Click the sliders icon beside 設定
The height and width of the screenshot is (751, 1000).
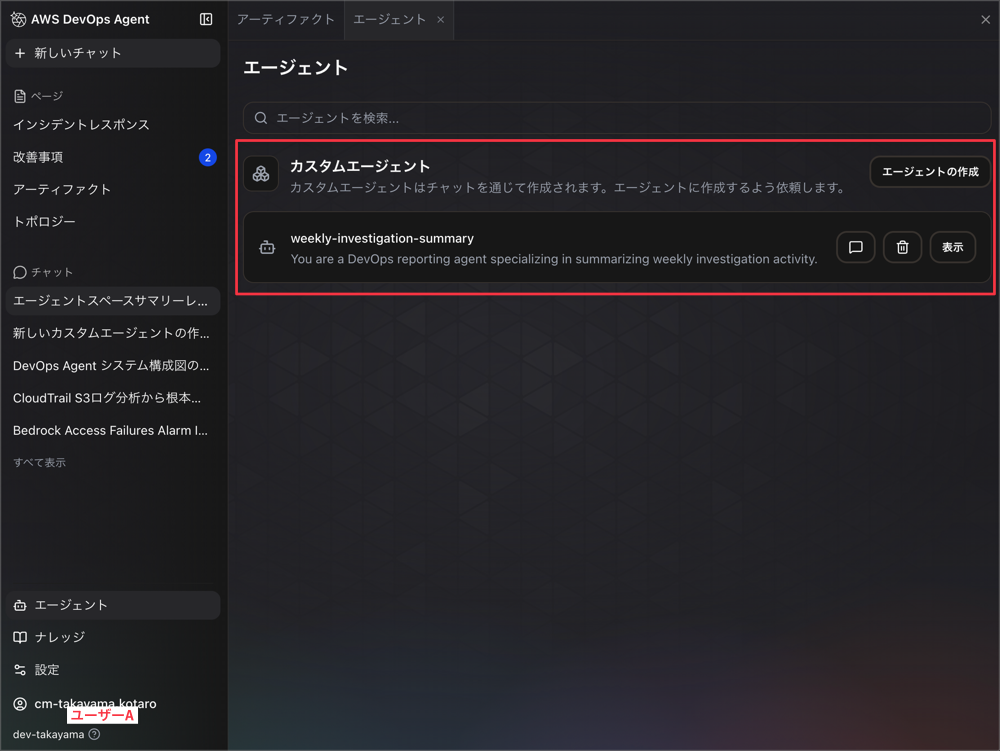coord(20,670)
